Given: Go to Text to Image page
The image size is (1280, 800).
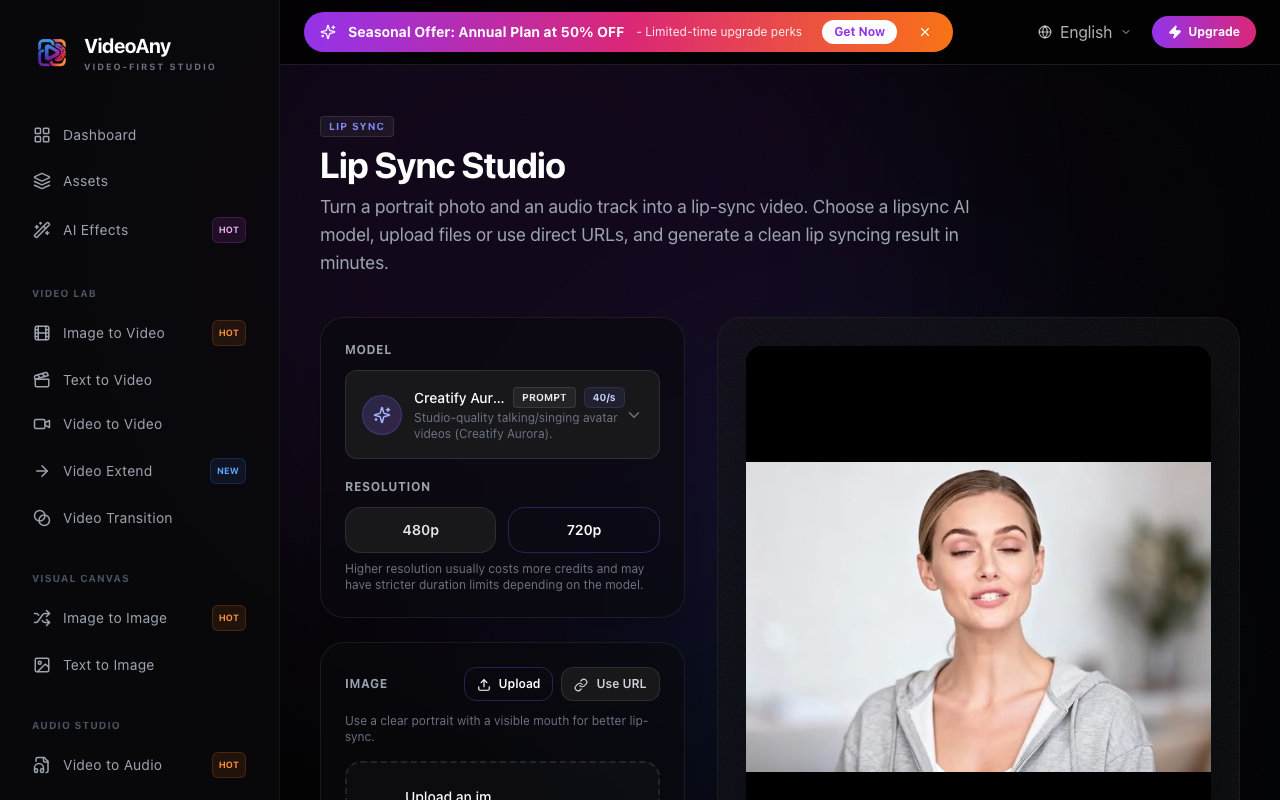Looking at the screenshot, I should 108,665.
